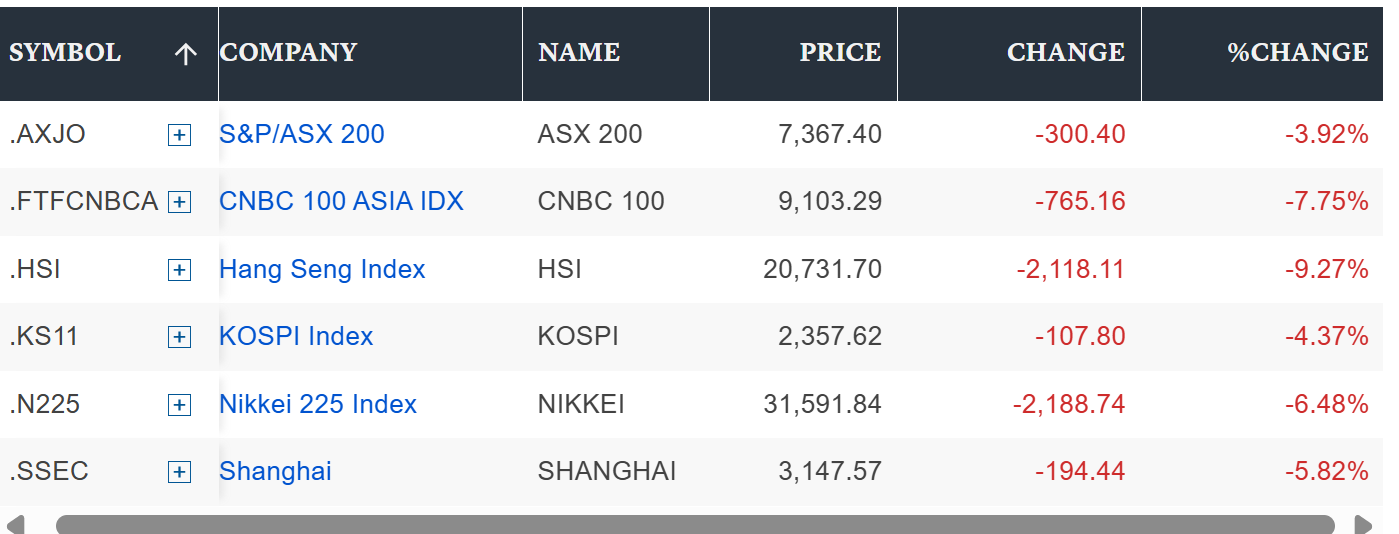Open the S&P/ASX 200 link

tap(302, 134)
